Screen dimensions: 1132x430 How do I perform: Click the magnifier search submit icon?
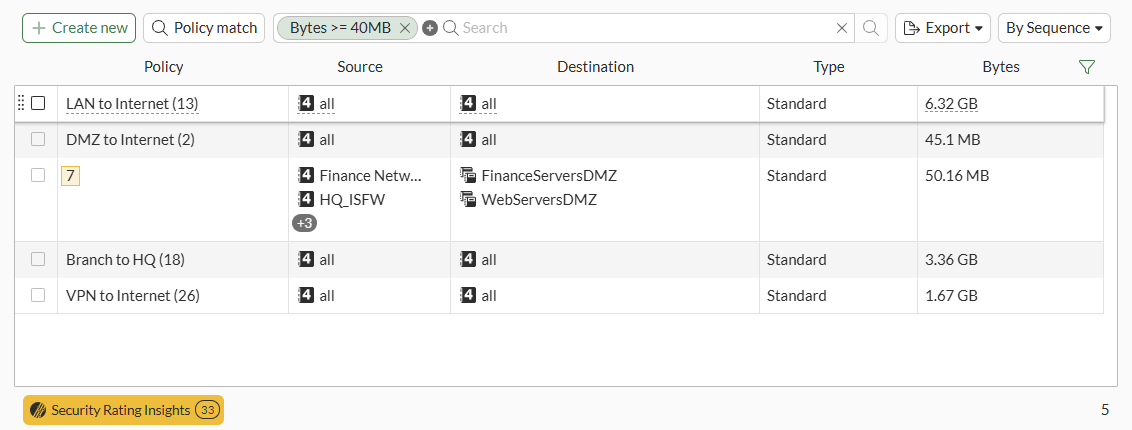pyautogui.click(x=871, y=28)
